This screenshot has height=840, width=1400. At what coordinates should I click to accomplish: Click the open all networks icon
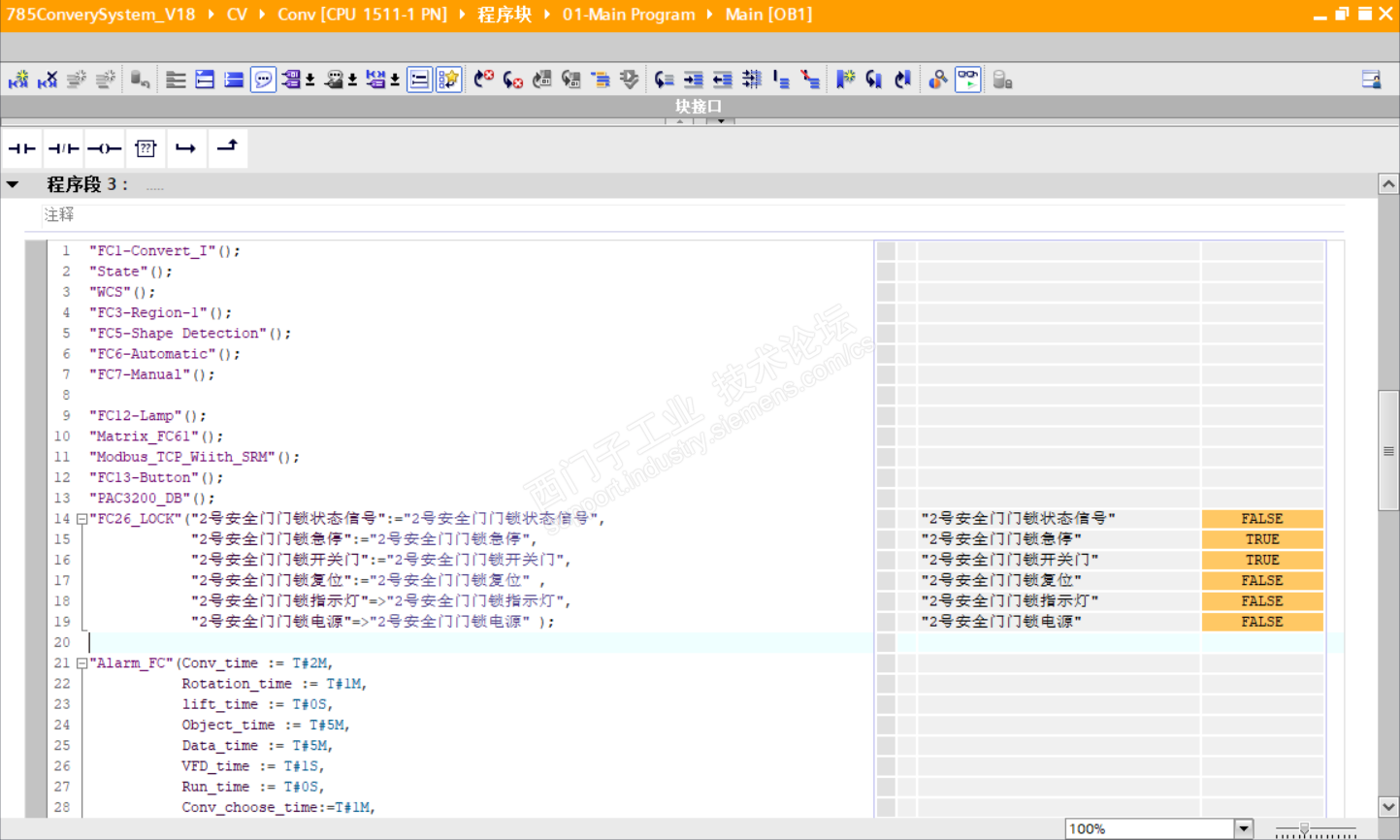[x=205, y=80]
